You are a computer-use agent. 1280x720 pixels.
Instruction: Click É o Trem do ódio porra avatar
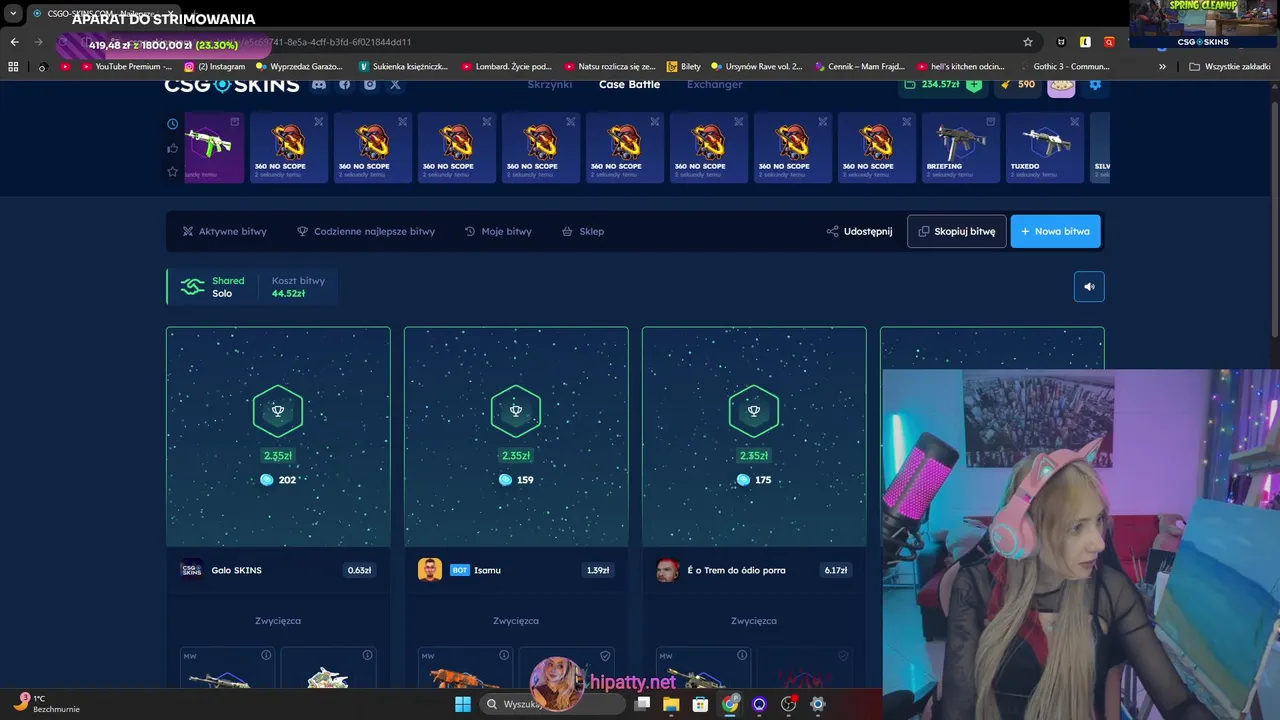(667, 570)
